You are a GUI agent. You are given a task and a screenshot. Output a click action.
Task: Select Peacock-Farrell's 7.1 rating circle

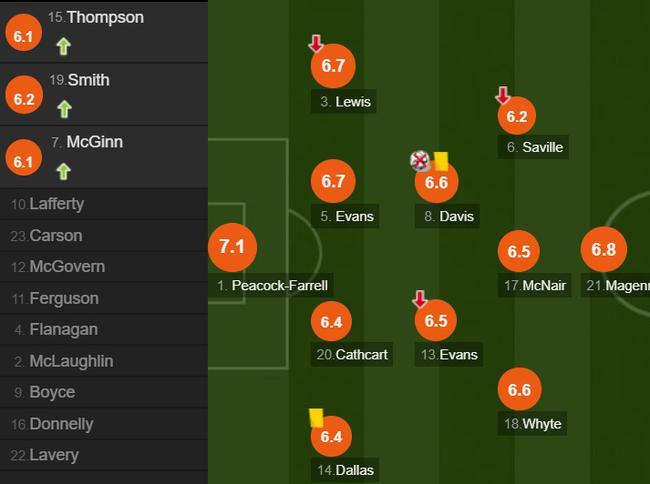coord(232,247)
